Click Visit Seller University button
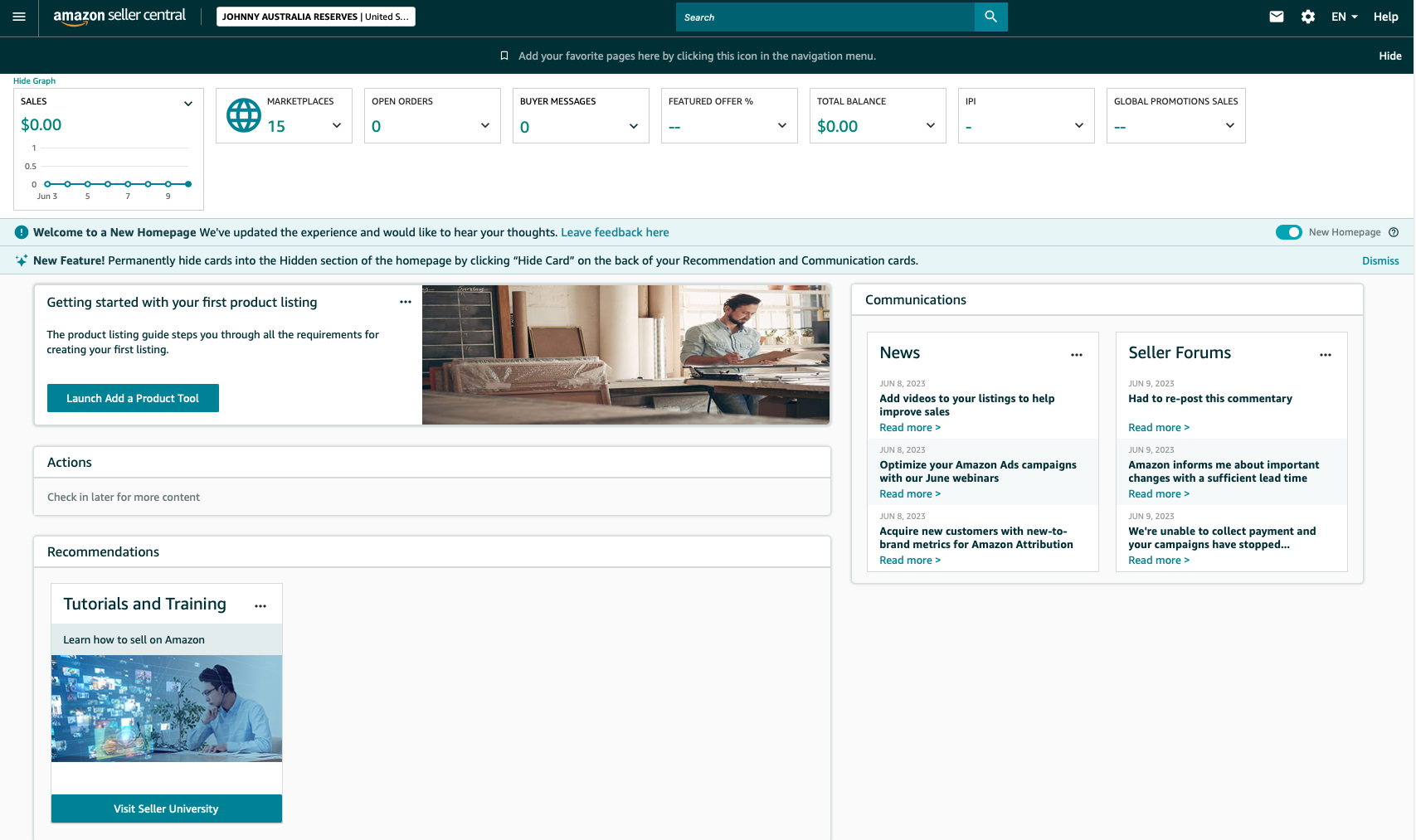This screenshot has height=840, width=1416. point(166,808)
